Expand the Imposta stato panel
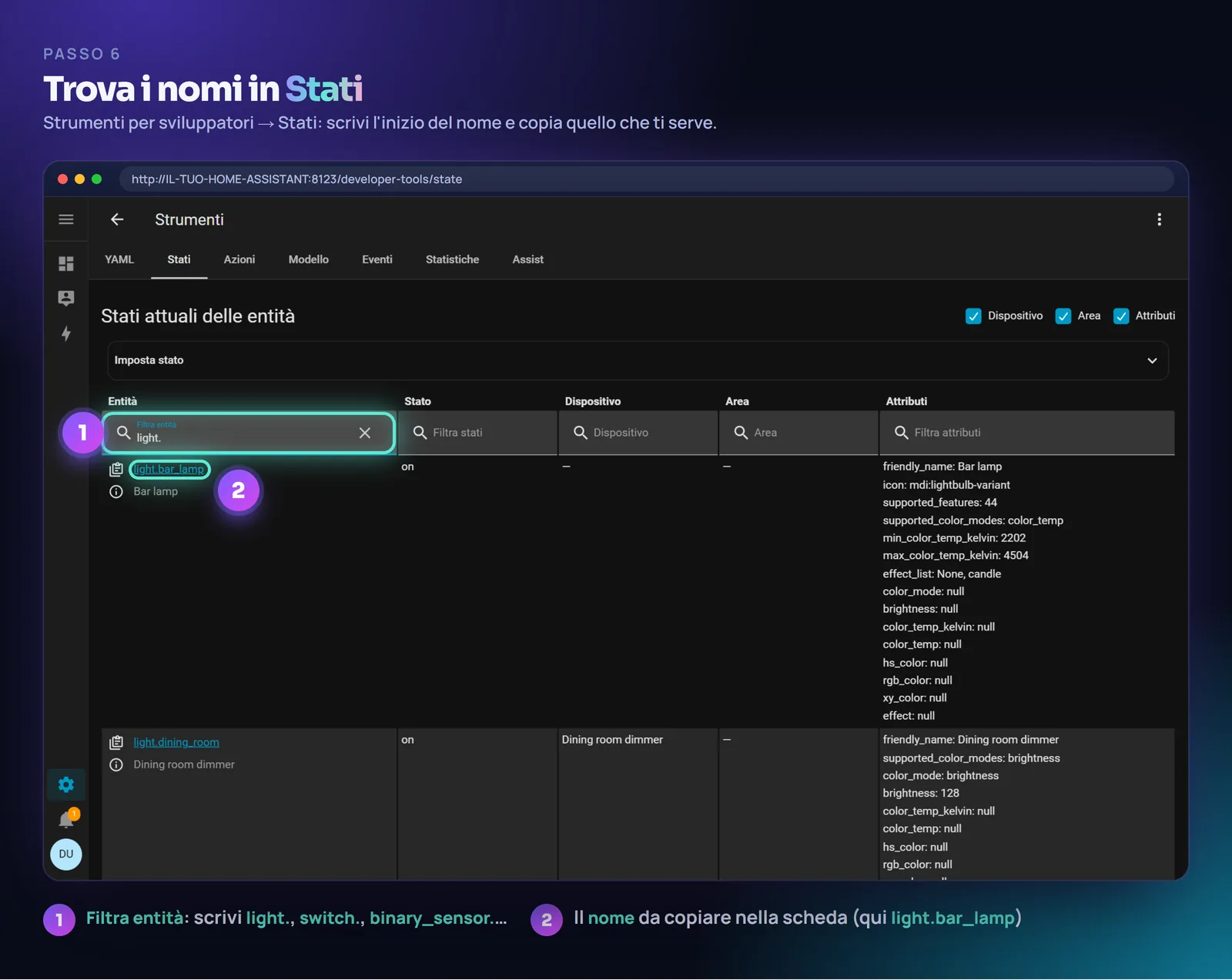The image size is (1232, 980). [638, 360]
